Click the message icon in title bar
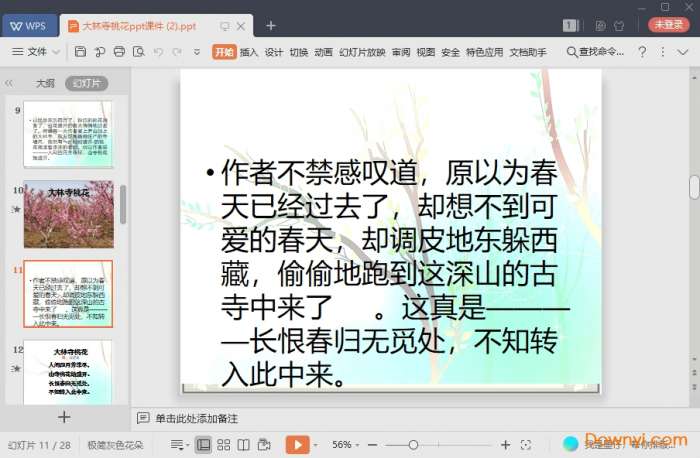 pos(600,25)
